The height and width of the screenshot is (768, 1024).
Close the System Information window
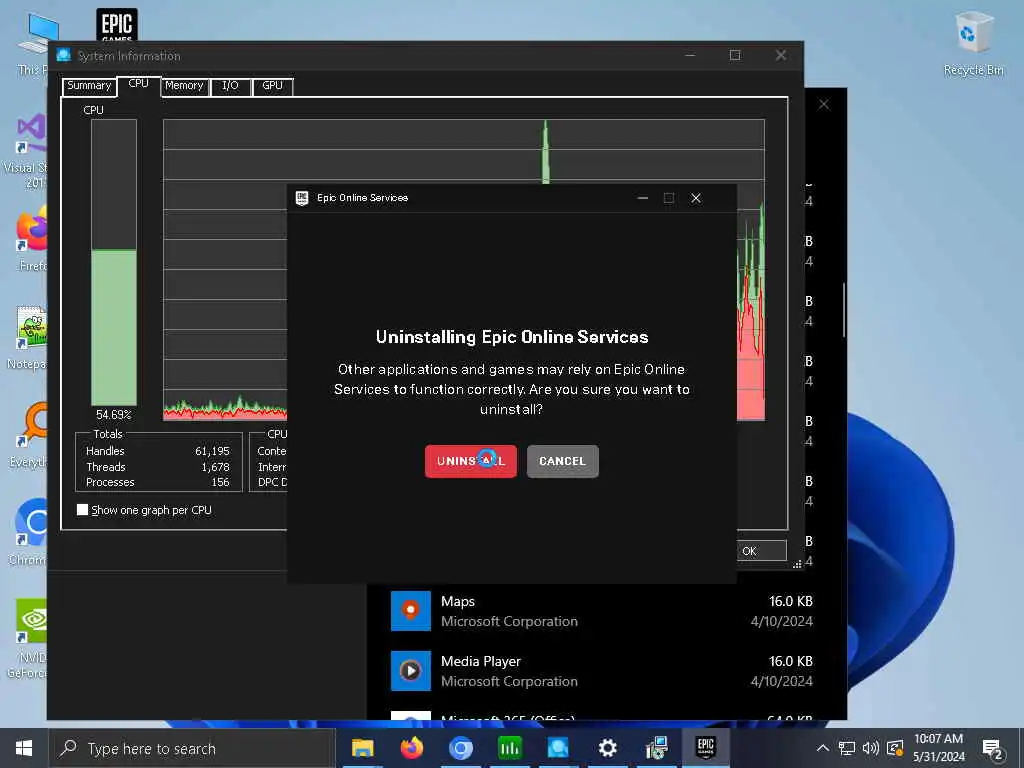tap(780, 56)
